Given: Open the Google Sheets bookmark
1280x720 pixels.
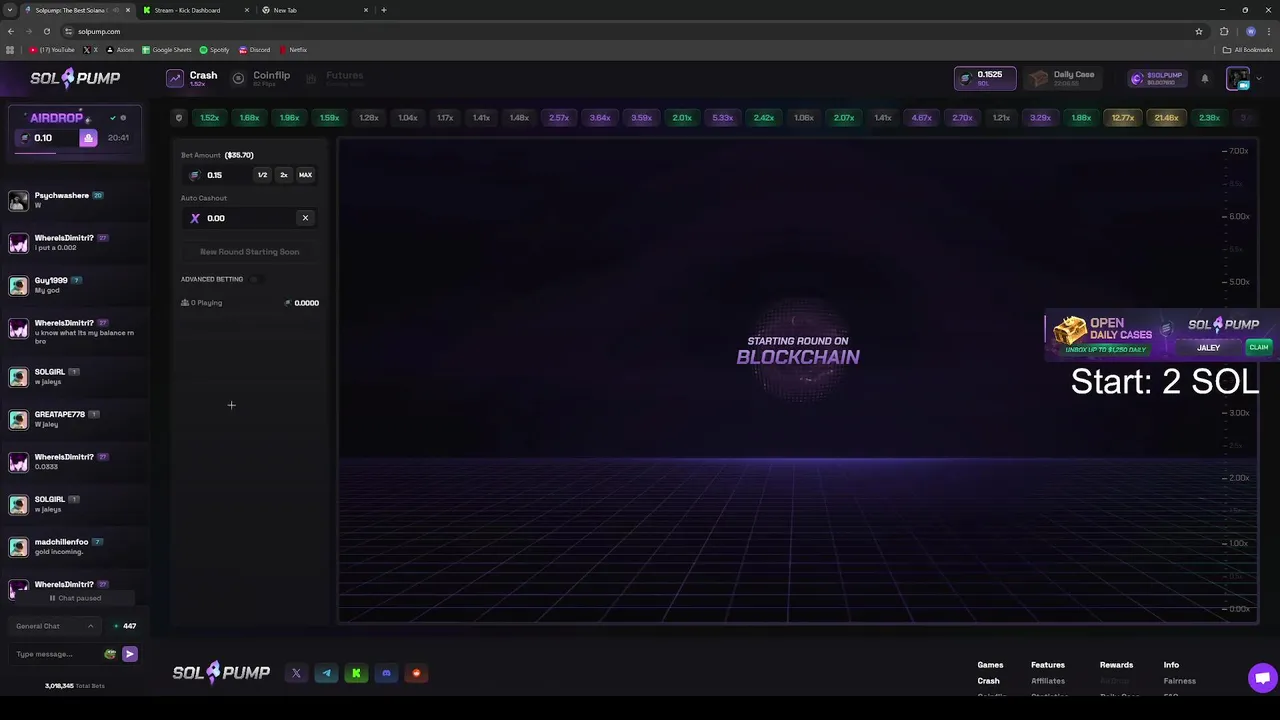Looking at the screenshot, I should [167, 50].
